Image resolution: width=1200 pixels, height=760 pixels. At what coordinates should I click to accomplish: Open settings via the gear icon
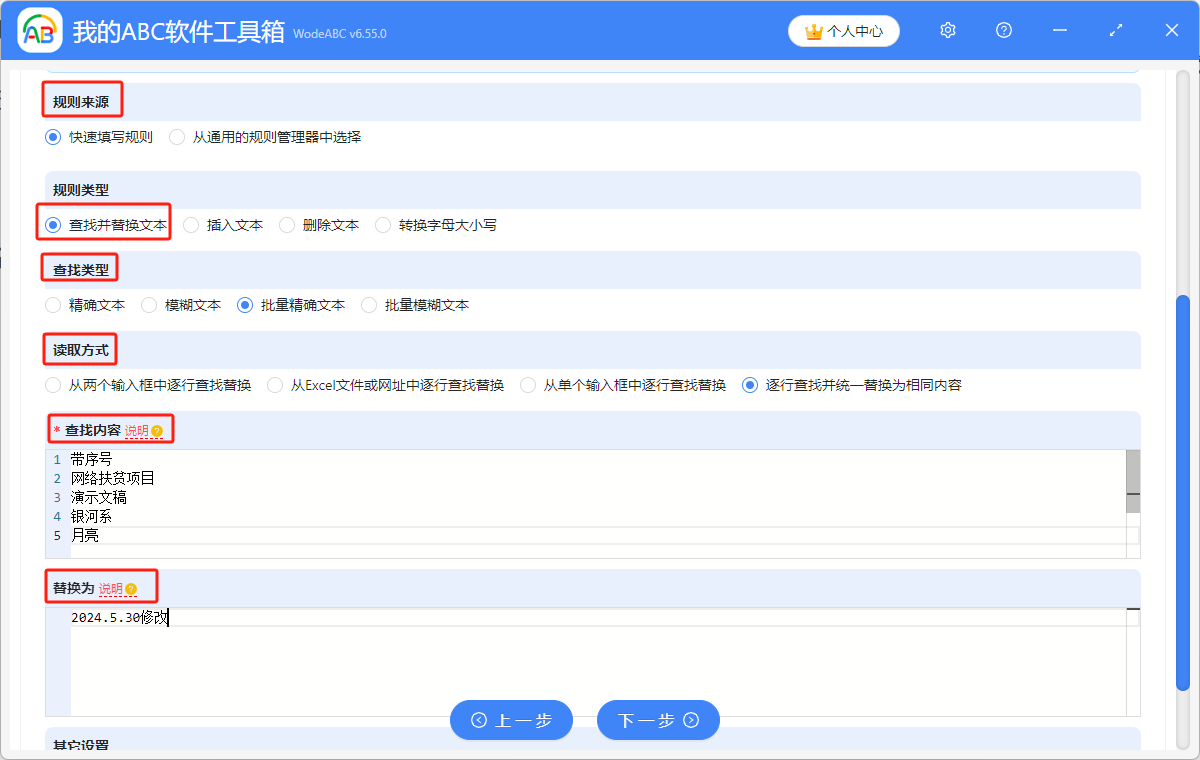[948, 31]
